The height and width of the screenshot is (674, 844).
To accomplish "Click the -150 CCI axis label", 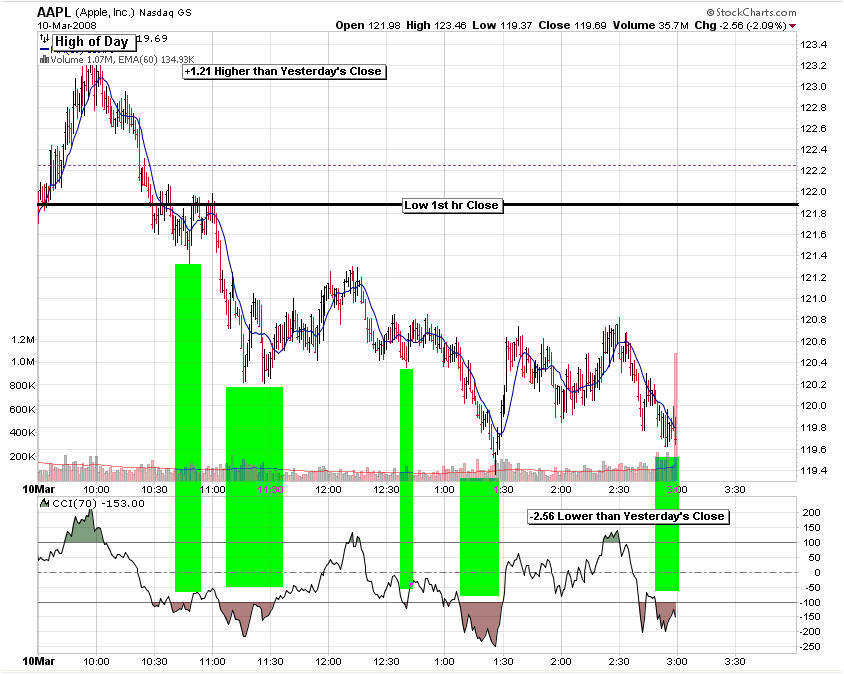I will 809,617.
